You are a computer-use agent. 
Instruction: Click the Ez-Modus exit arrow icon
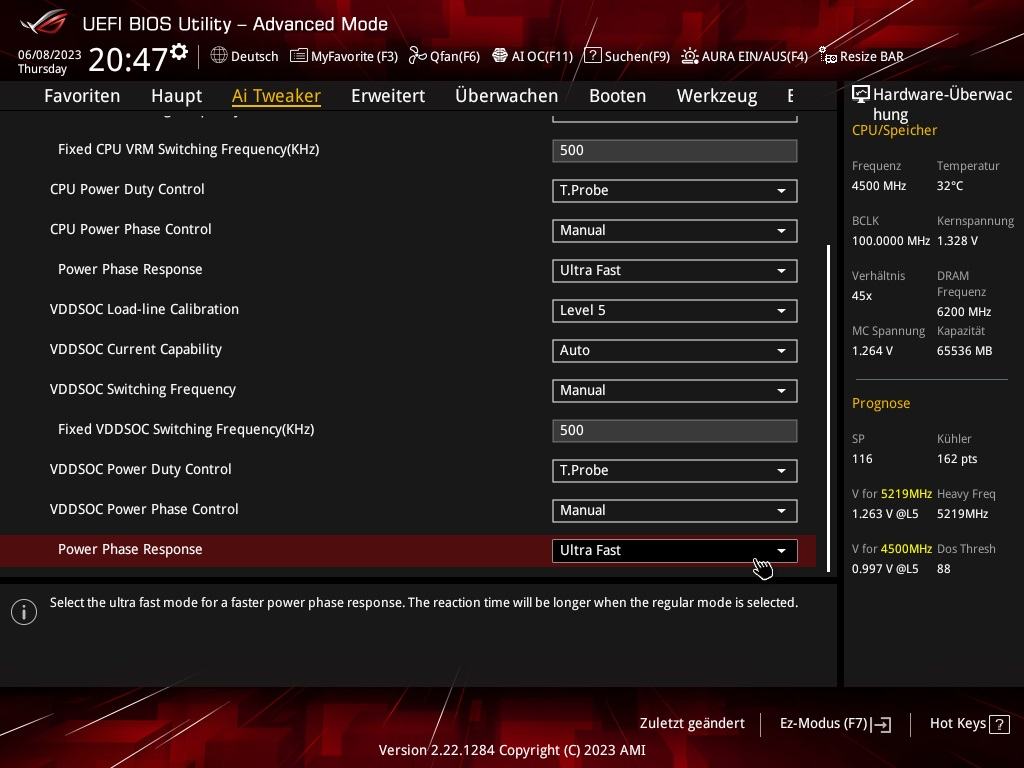(881, 724)
